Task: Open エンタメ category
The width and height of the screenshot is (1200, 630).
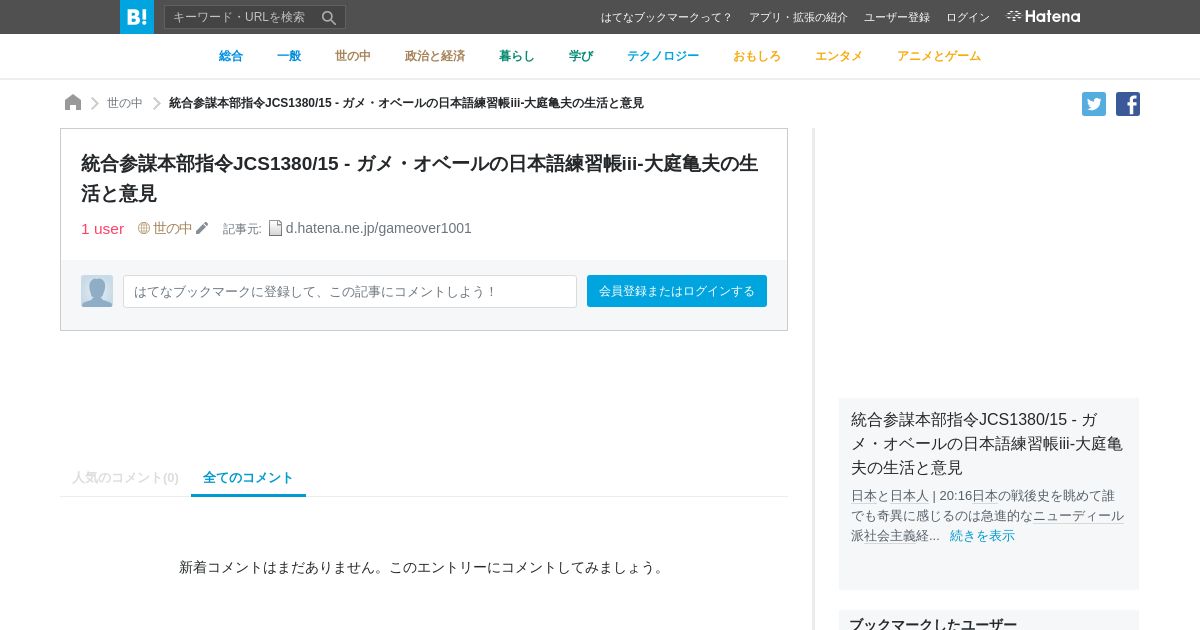Action: [839, 56]
